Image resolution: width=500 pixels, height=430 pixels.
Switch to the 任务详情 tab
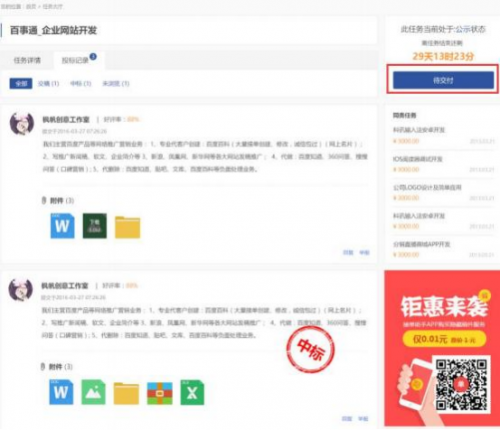(x=27, y=60)
